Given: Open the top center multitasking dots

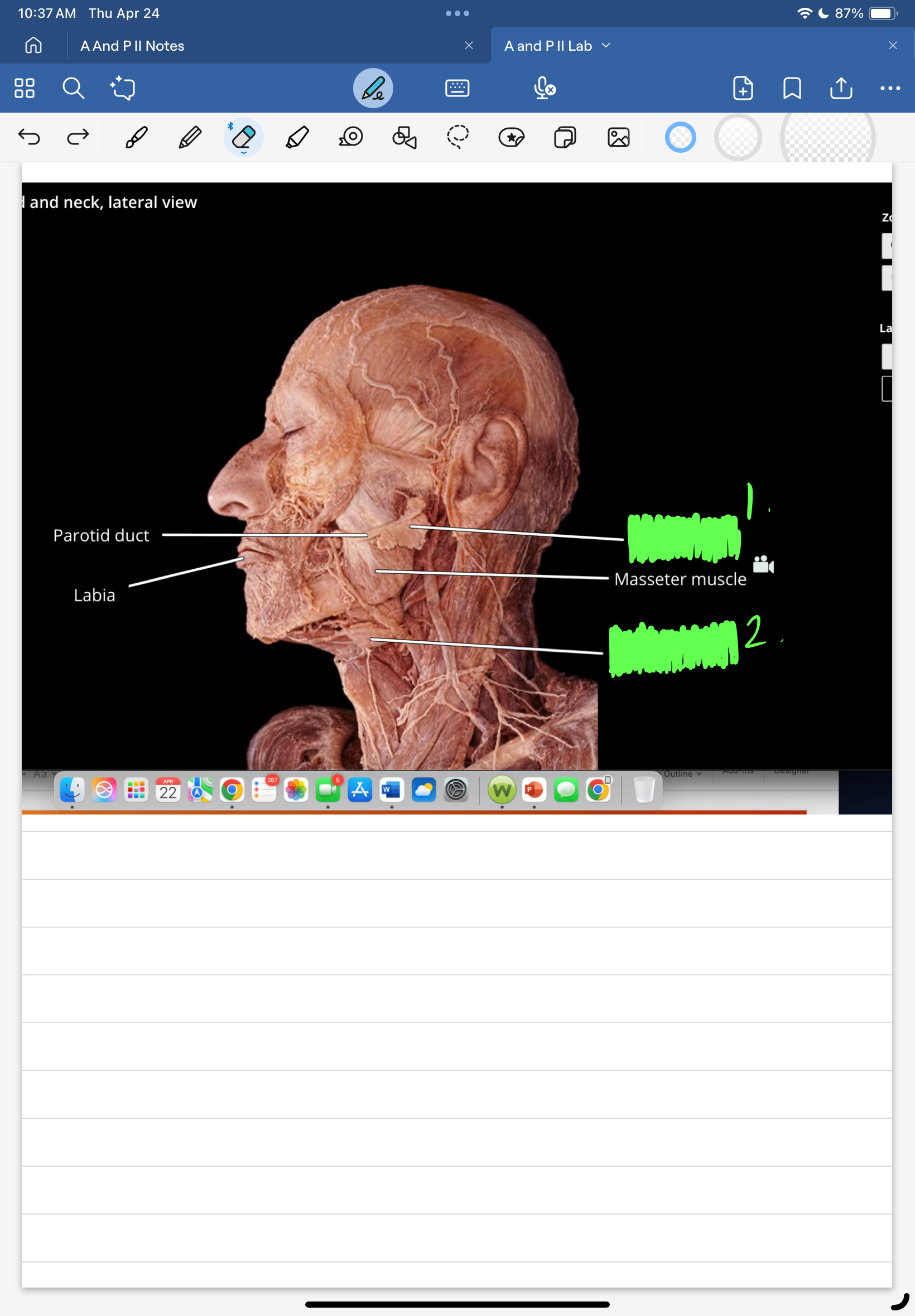Looking at the screenshot, I should pos(457,13).
